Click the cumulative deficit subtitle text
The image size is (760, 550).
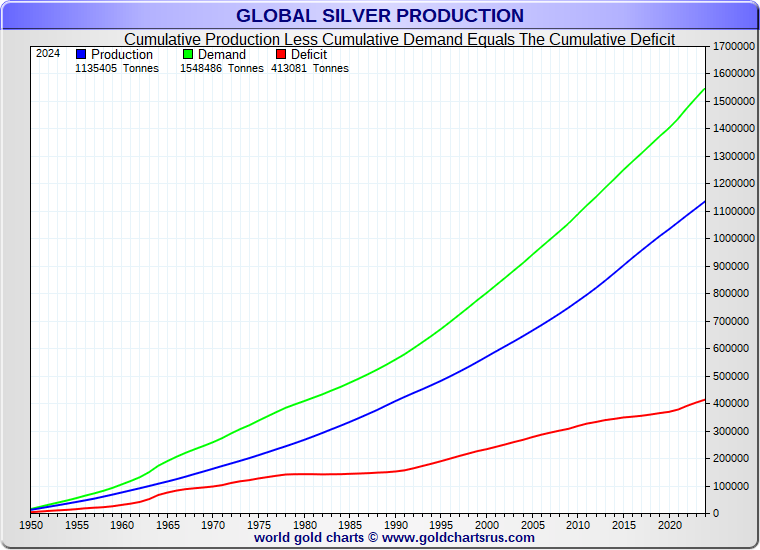point(399,39)
